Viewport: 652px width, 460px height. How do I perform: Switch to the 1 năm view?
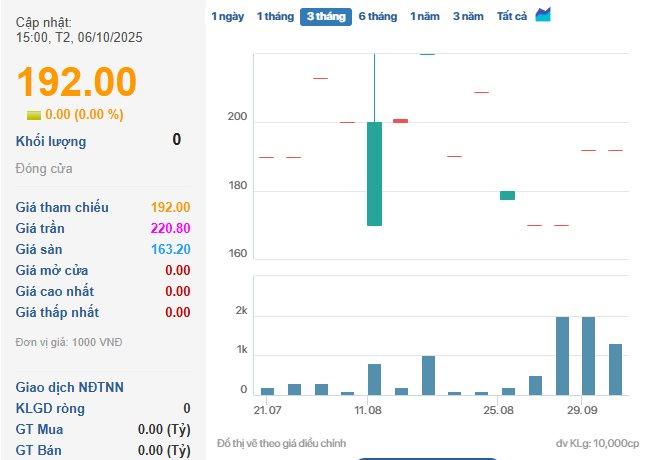pyautogui.click(x=425, y=17)
